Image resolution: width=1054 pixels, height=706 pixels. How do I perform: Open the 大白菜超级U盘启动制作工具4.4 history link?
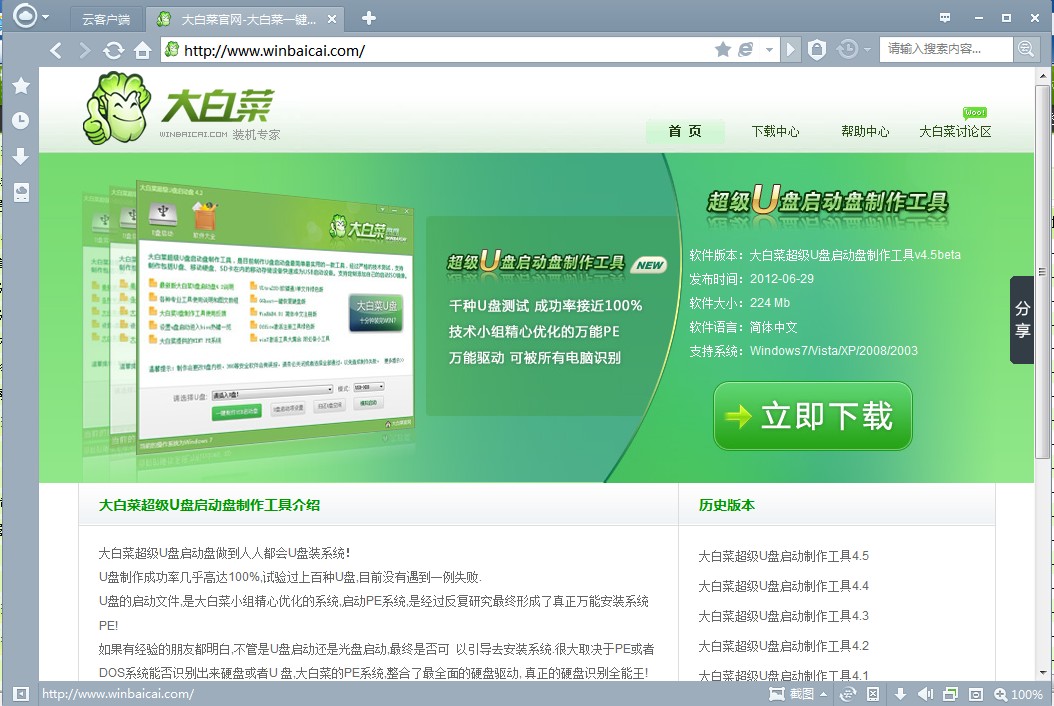pos(783,586)
